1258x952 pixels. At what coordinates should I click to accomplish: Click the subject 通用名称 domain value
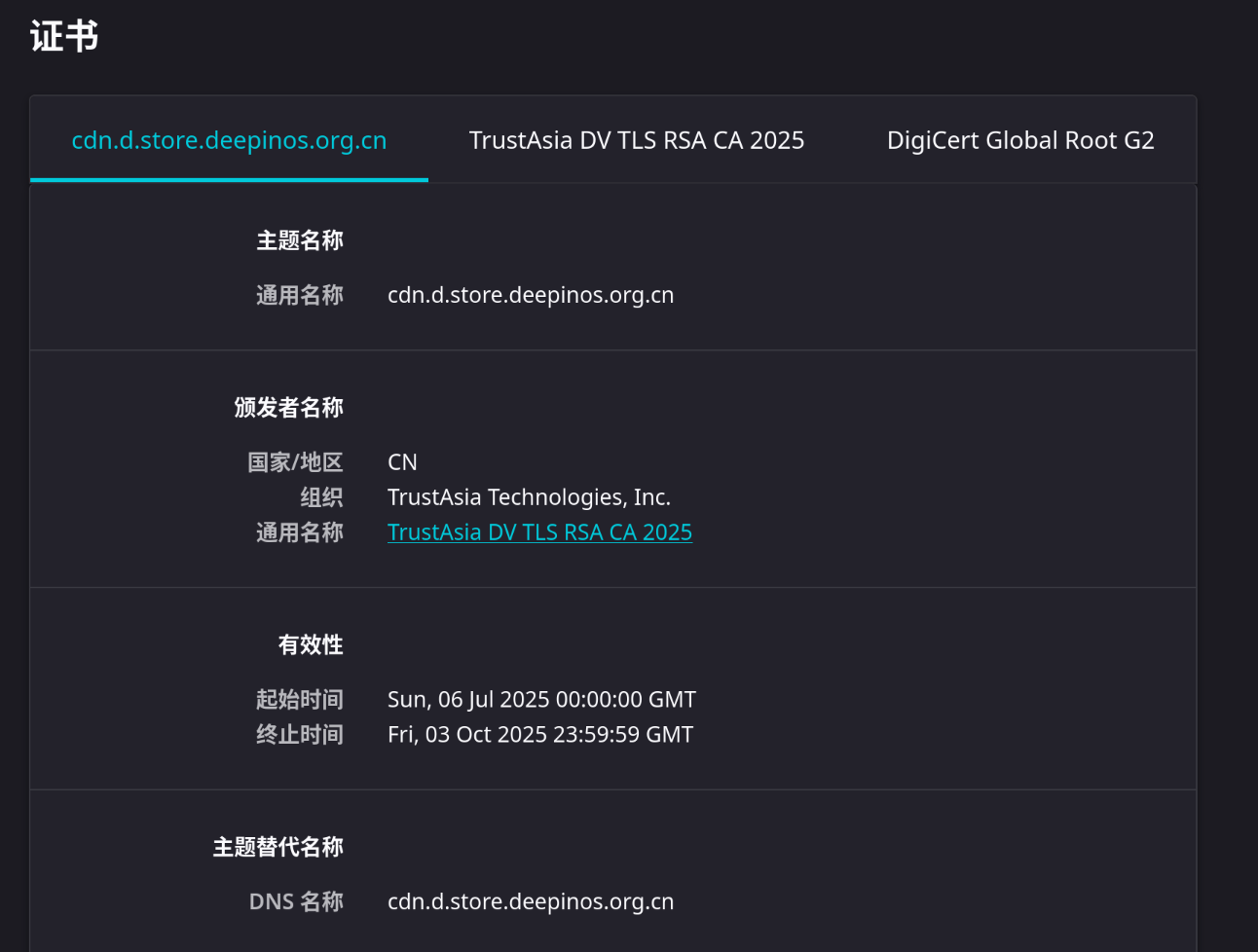pos(530,295)
